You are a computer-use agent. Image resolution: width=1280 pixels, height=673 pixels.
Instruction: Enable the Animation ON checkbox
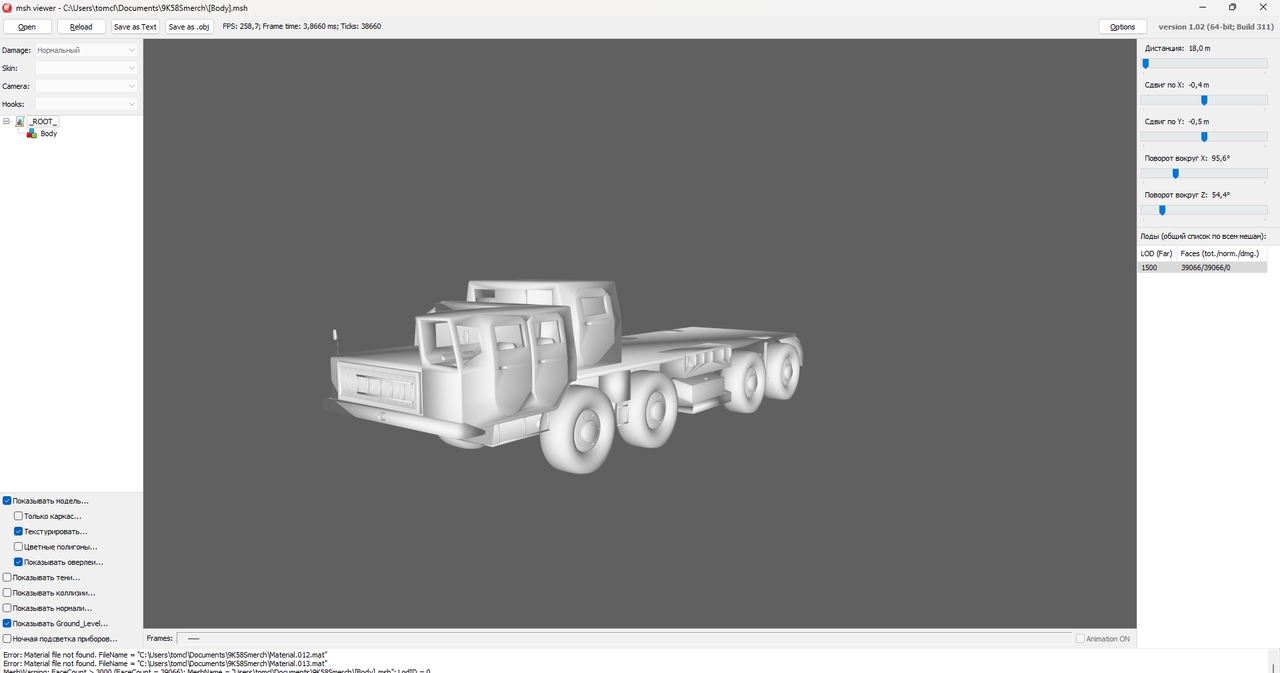[1079, 638]
